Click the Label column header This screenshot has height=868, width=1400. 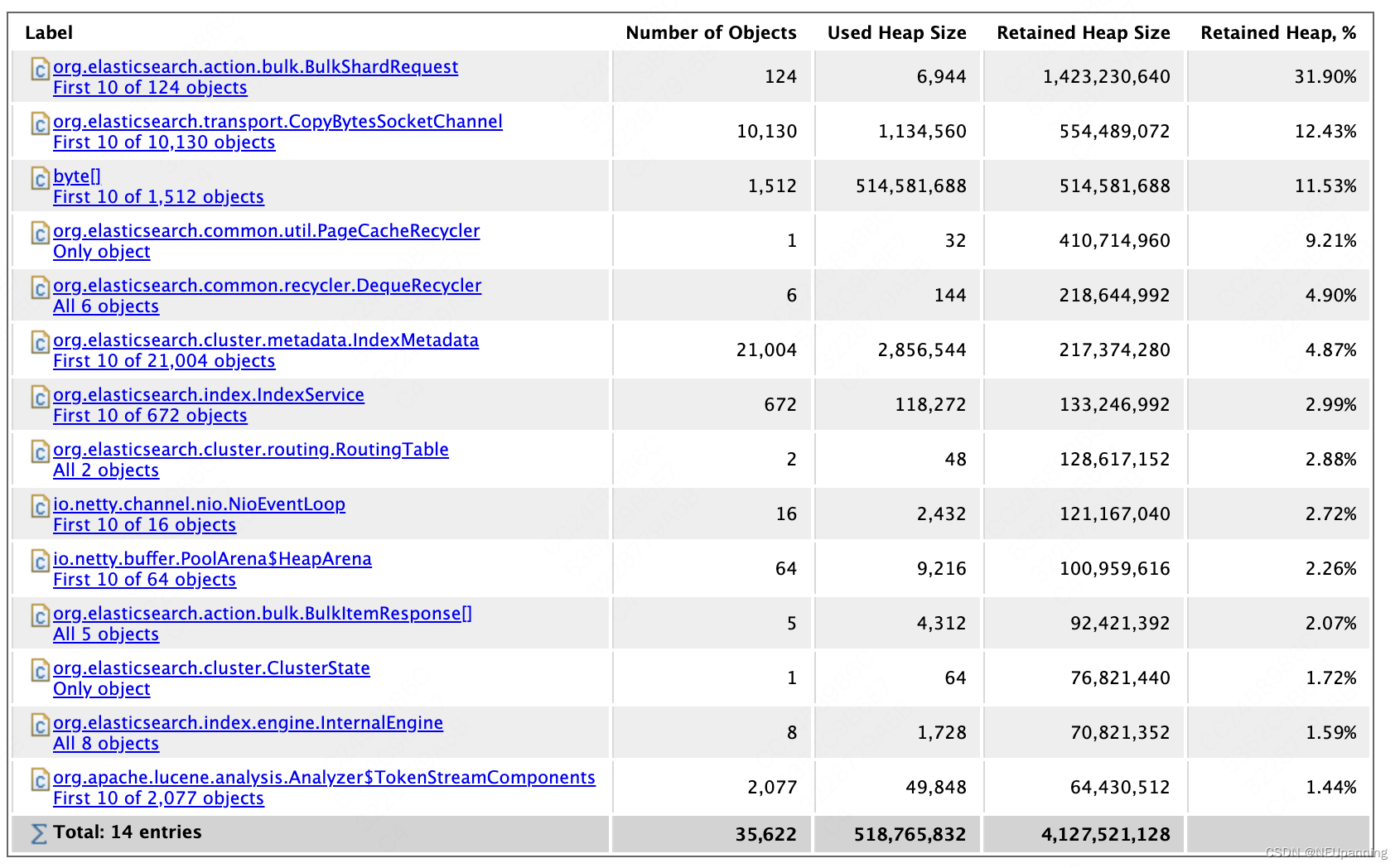[x=49, y=33]
